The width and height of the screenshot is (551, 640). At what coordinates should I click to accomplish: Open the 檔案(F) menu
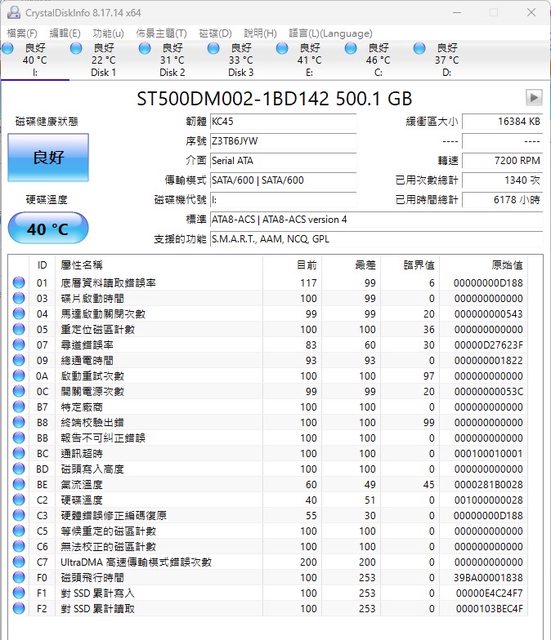click(22, 33)
